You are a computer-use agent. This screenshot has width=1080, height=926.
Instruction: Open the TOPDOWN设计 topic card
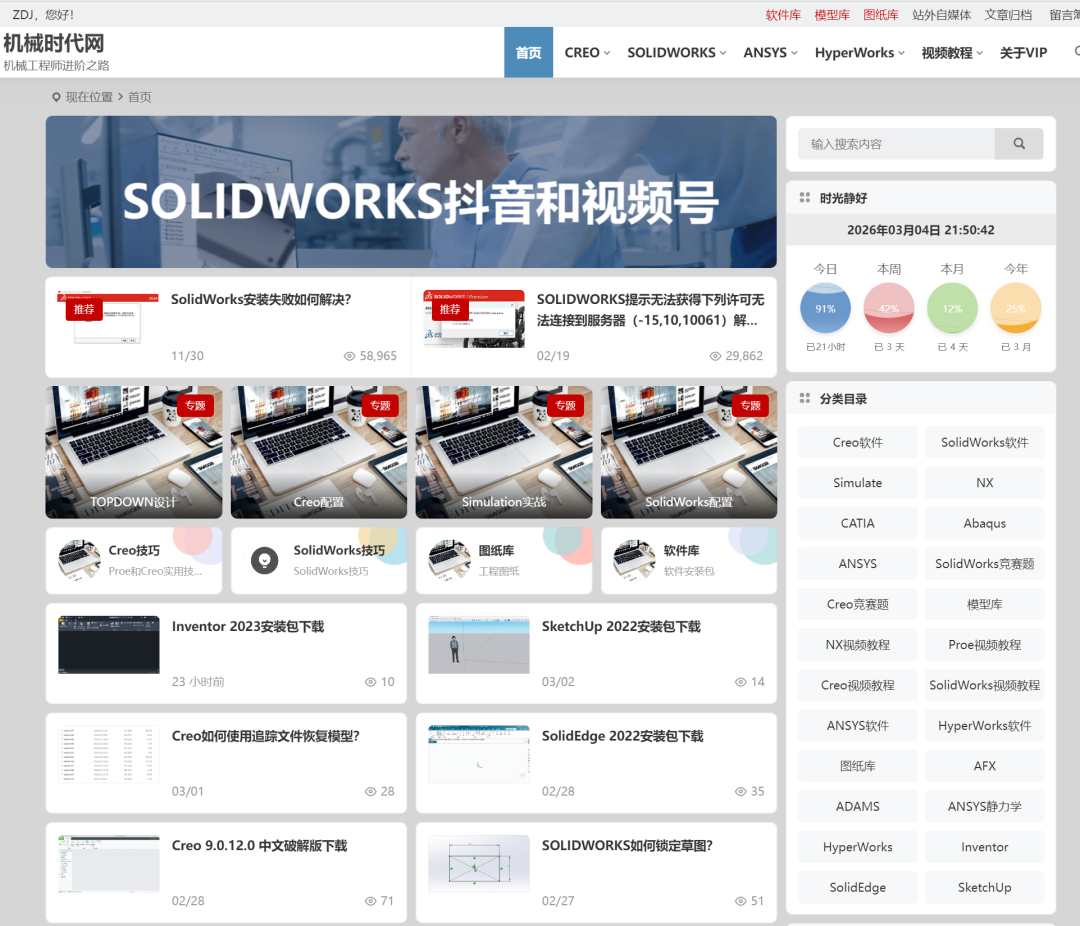coord(134,452)
